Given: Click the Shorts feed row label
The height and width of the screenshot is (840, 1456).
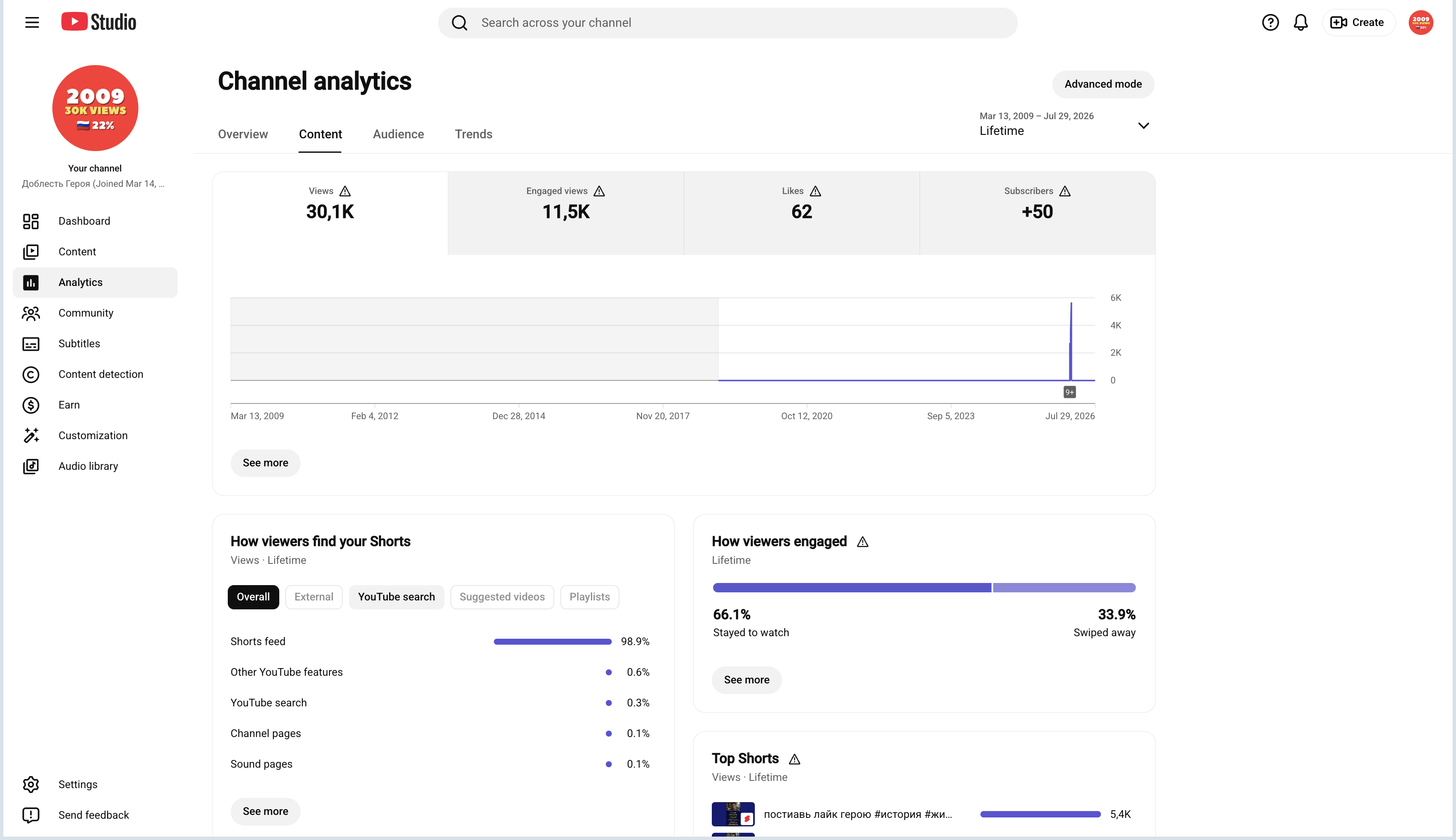Looking at the screenshot, I should tap(258, 642).
